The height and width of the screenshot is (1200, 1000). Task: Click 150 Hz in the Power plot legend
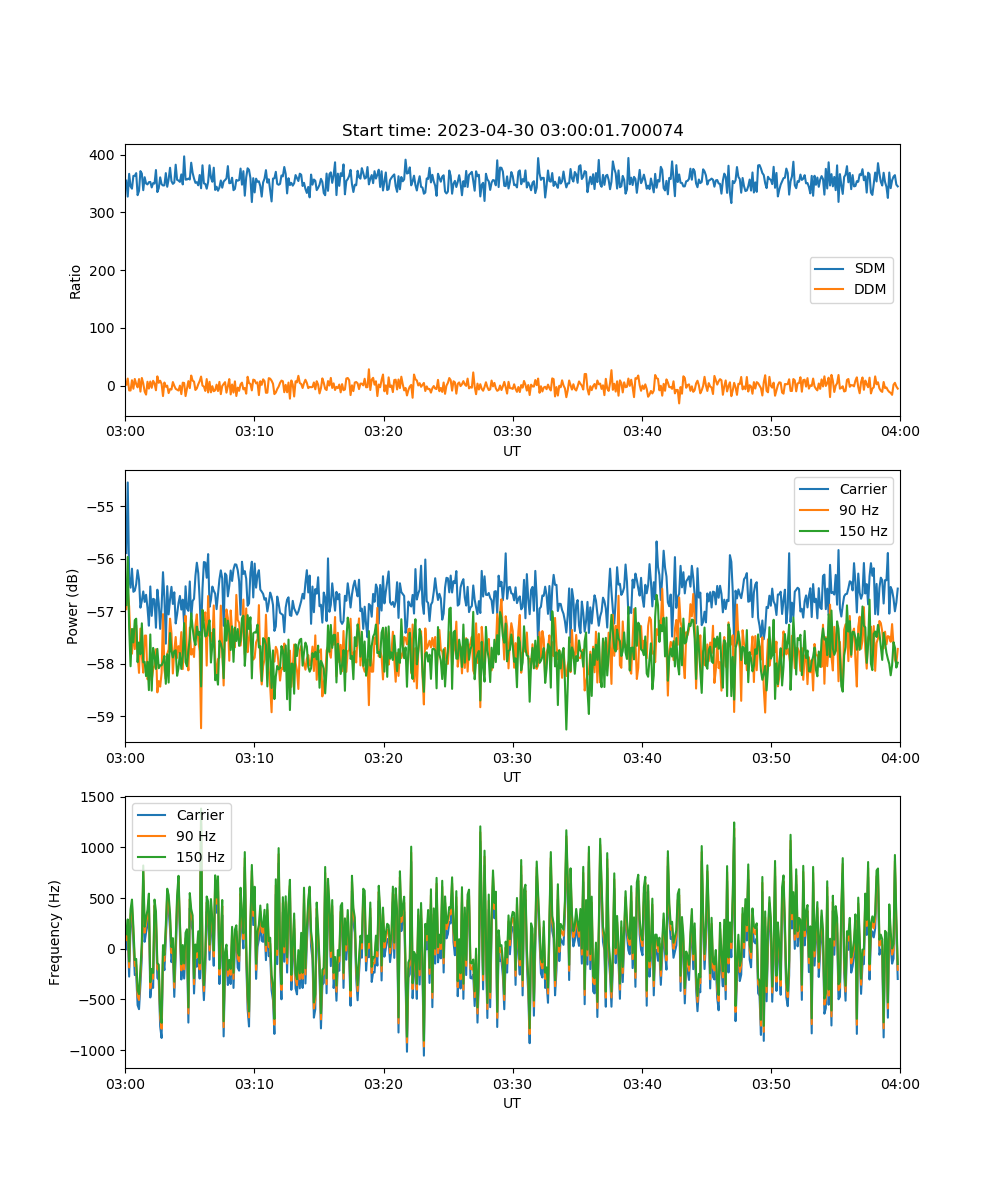click(862, 532)
